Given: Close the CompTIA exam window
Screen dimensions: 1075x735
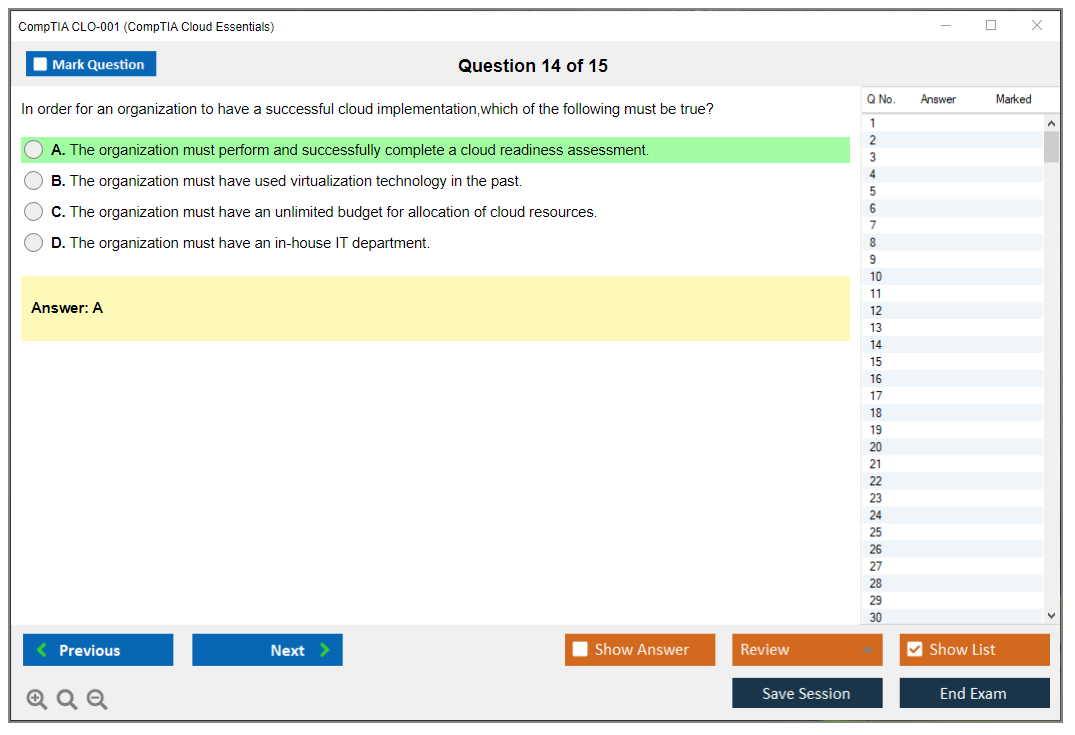Looking at the screenshot, I should pos(1037,26).
